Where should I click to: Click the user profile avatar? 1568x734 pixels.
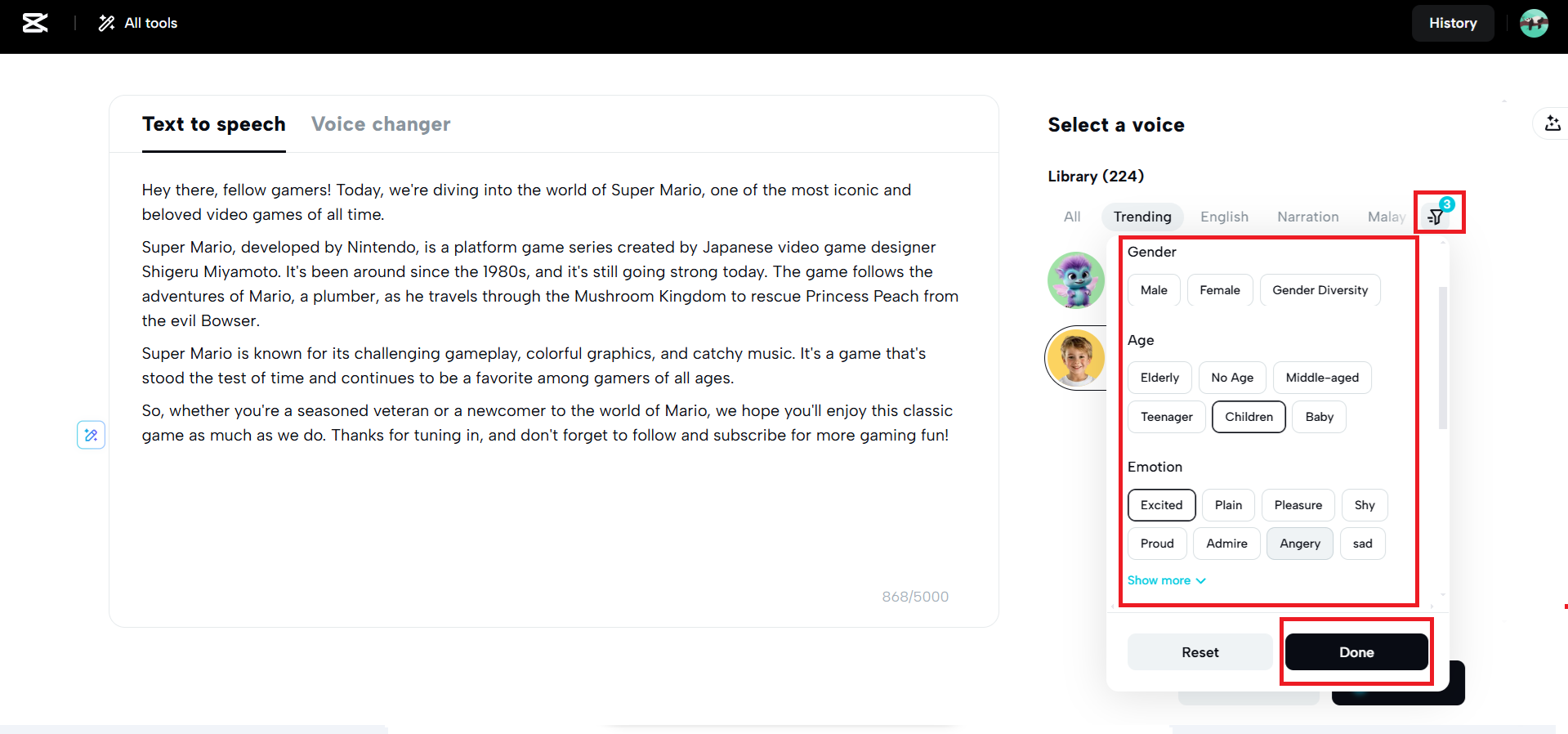1534,23
